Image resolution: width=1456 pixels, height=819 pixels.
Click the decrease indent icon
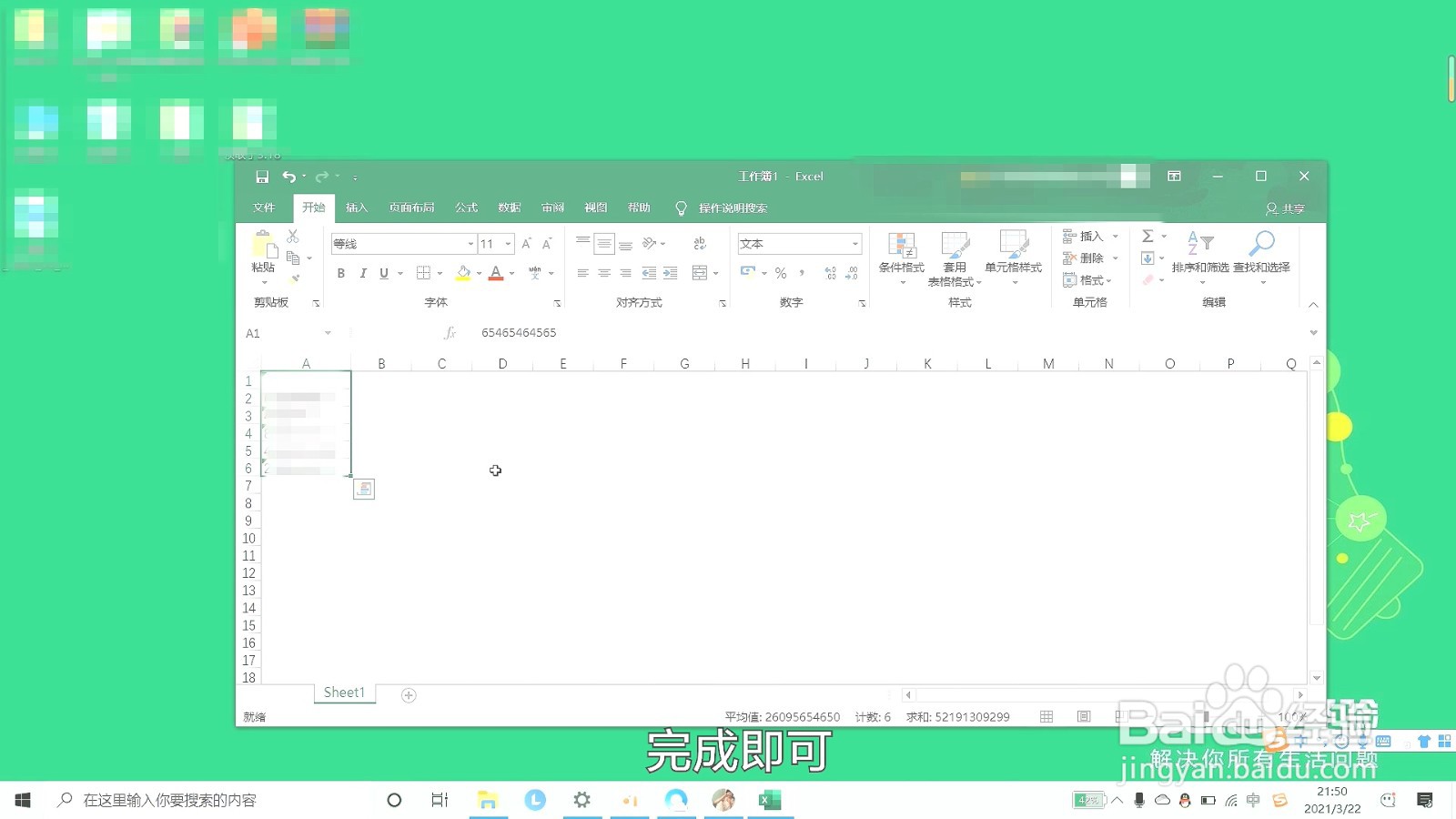[649, 273]
